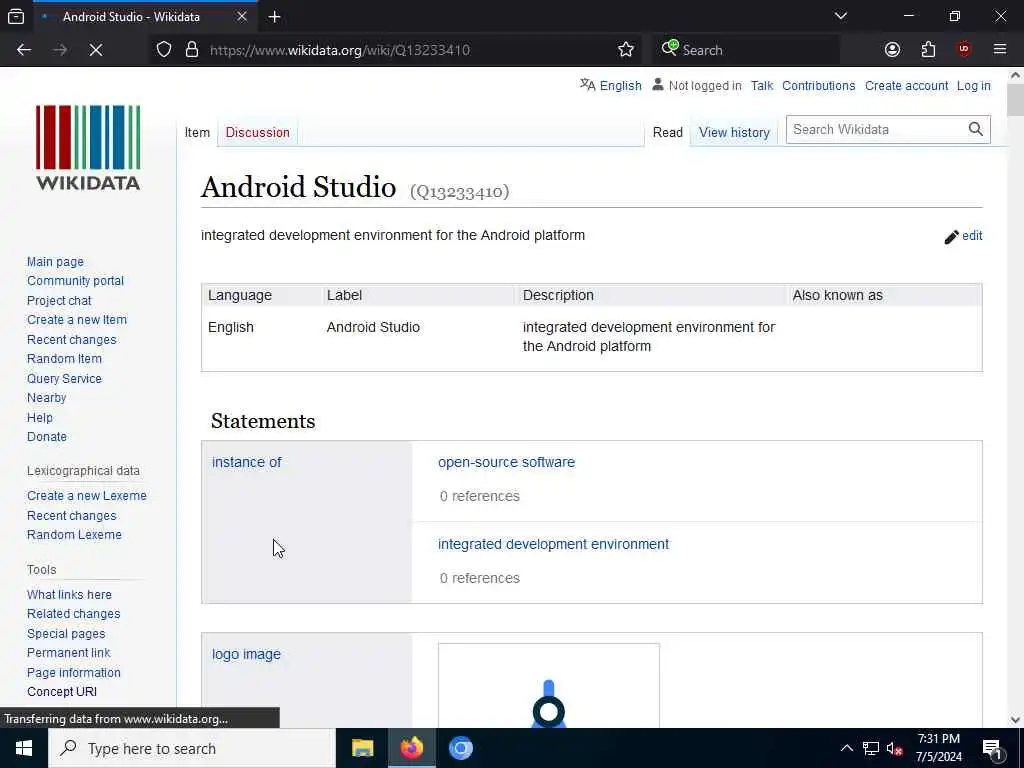Click the Firefox Search box

[746, 50]
